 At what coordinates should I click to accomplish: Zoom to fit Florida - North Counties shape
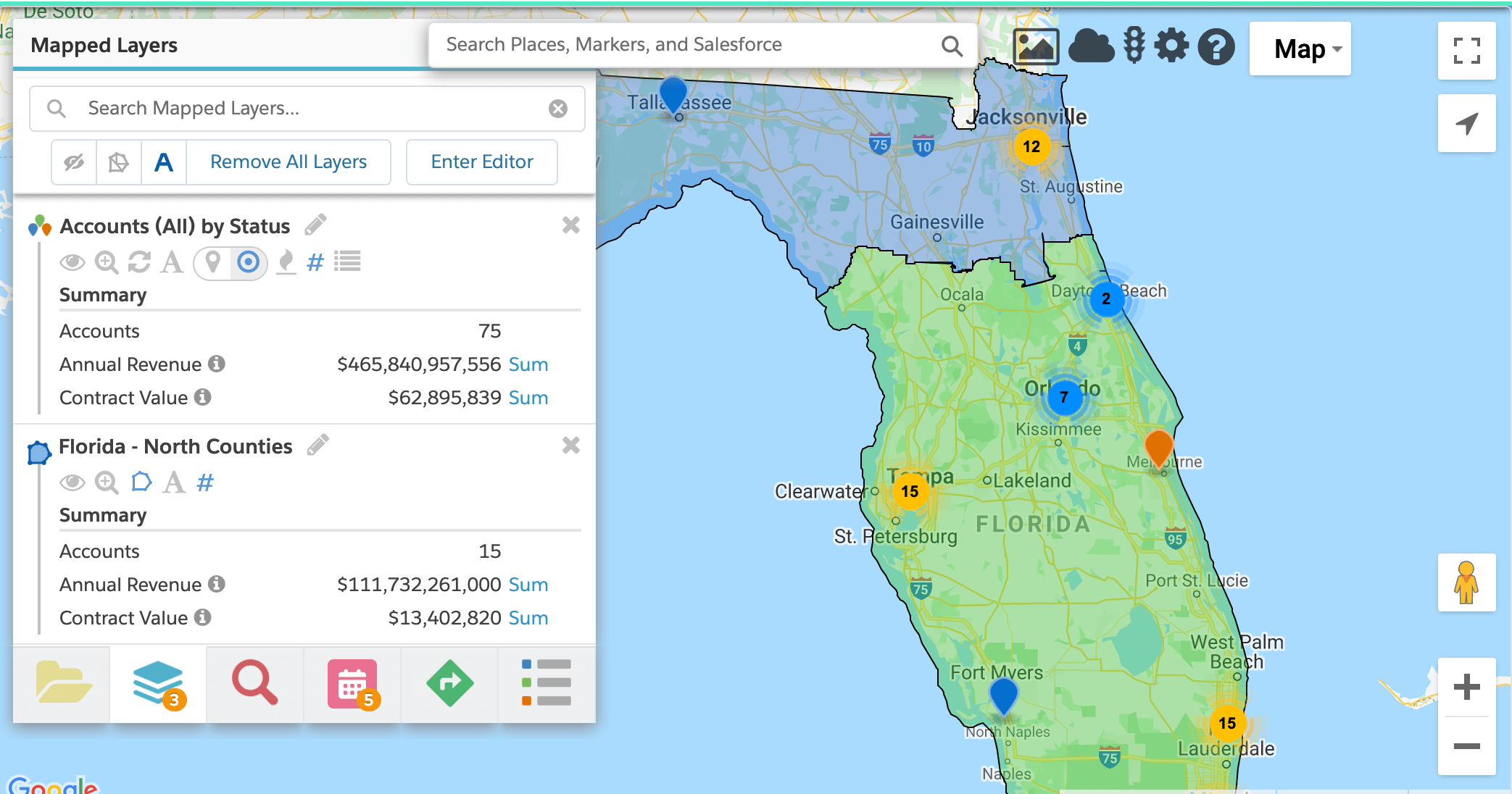coord(107,482)
